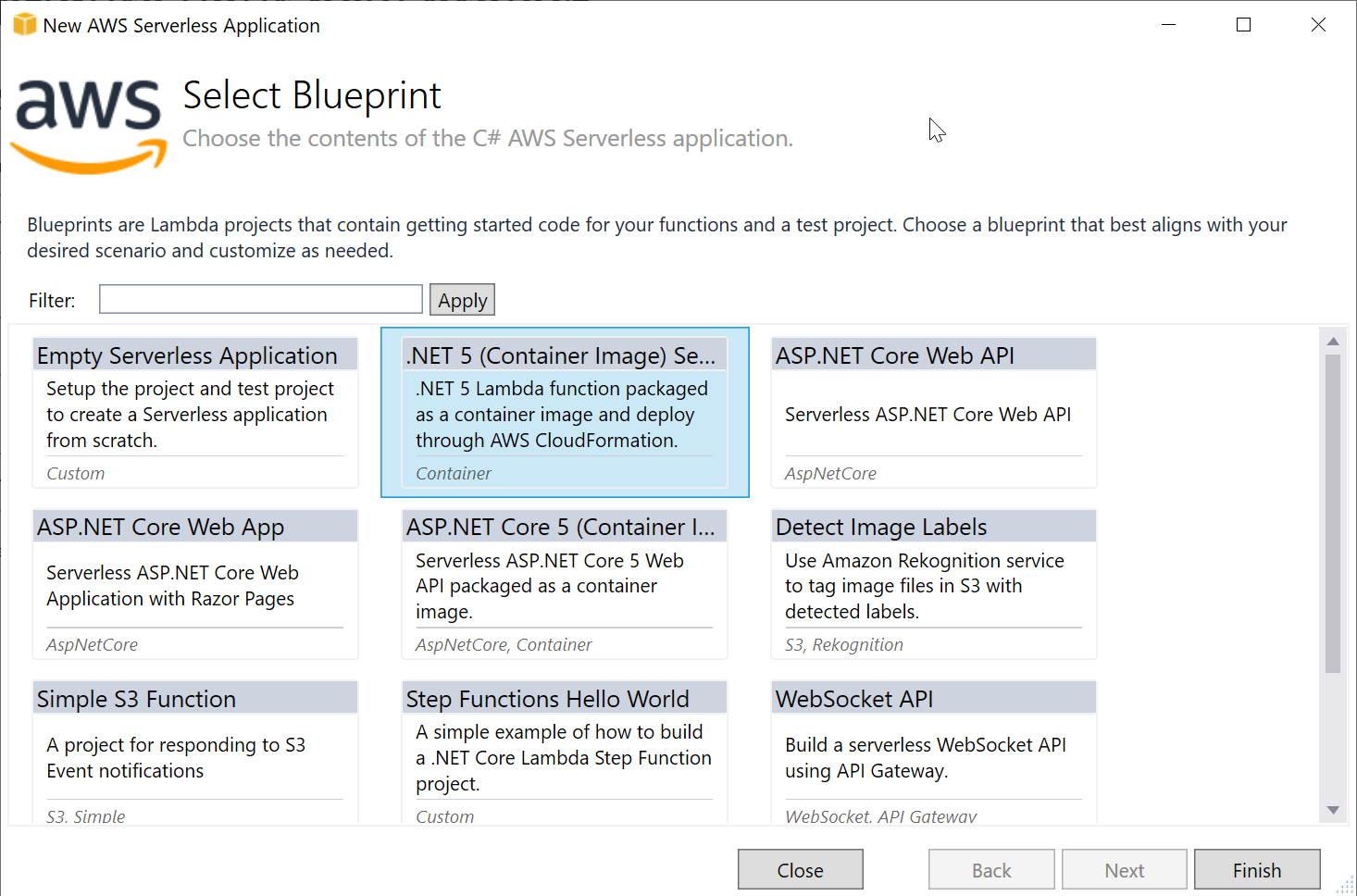
Task: Choose the ASP.NET Core Web API blueprint
Action: point(934,412)
